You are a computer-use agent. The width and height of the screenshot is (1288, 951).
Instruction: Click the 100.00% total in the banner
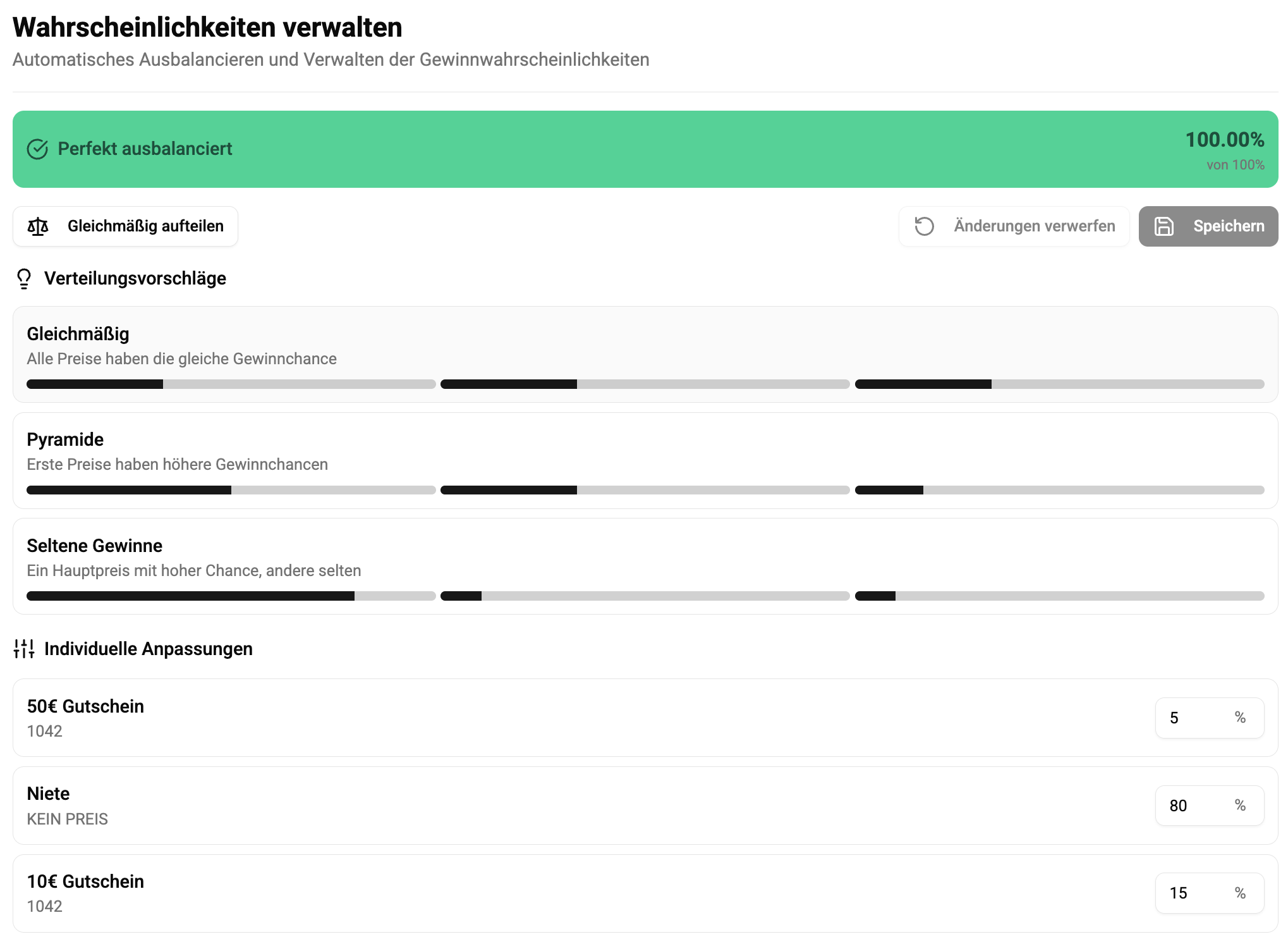(1224, 140)
